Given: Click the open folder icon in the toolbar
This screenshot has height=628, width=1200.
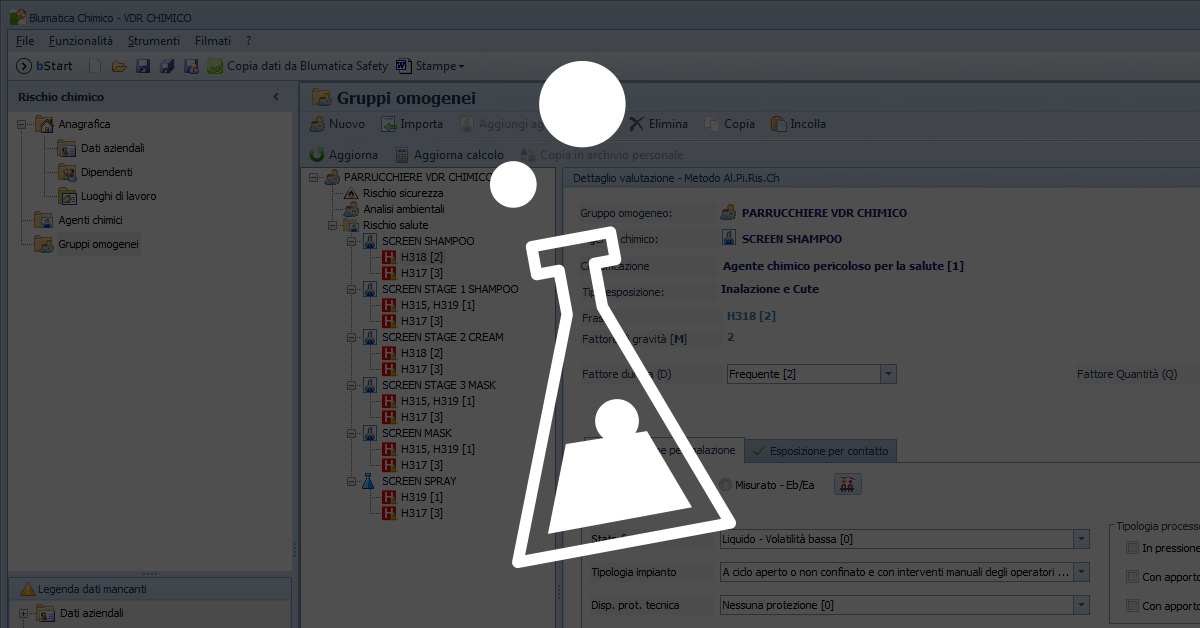Looking at the screenshot, I should tap(119, 66).
